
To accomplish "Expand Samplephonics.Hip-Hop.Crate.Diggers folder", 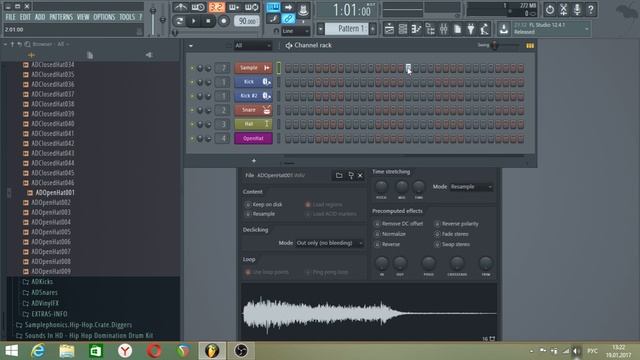I will [74, 325].
